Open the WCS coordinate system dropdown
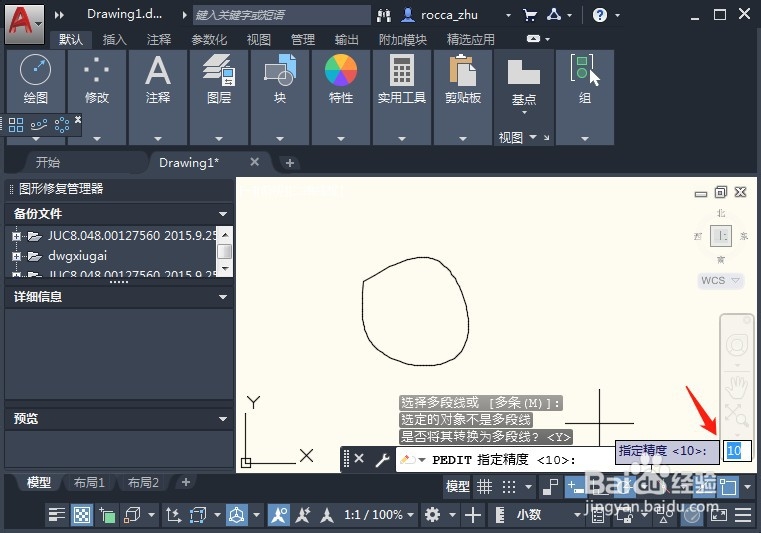Image resolution: width=761 pixels, height=533 pixels. click(x=720, y=281)
